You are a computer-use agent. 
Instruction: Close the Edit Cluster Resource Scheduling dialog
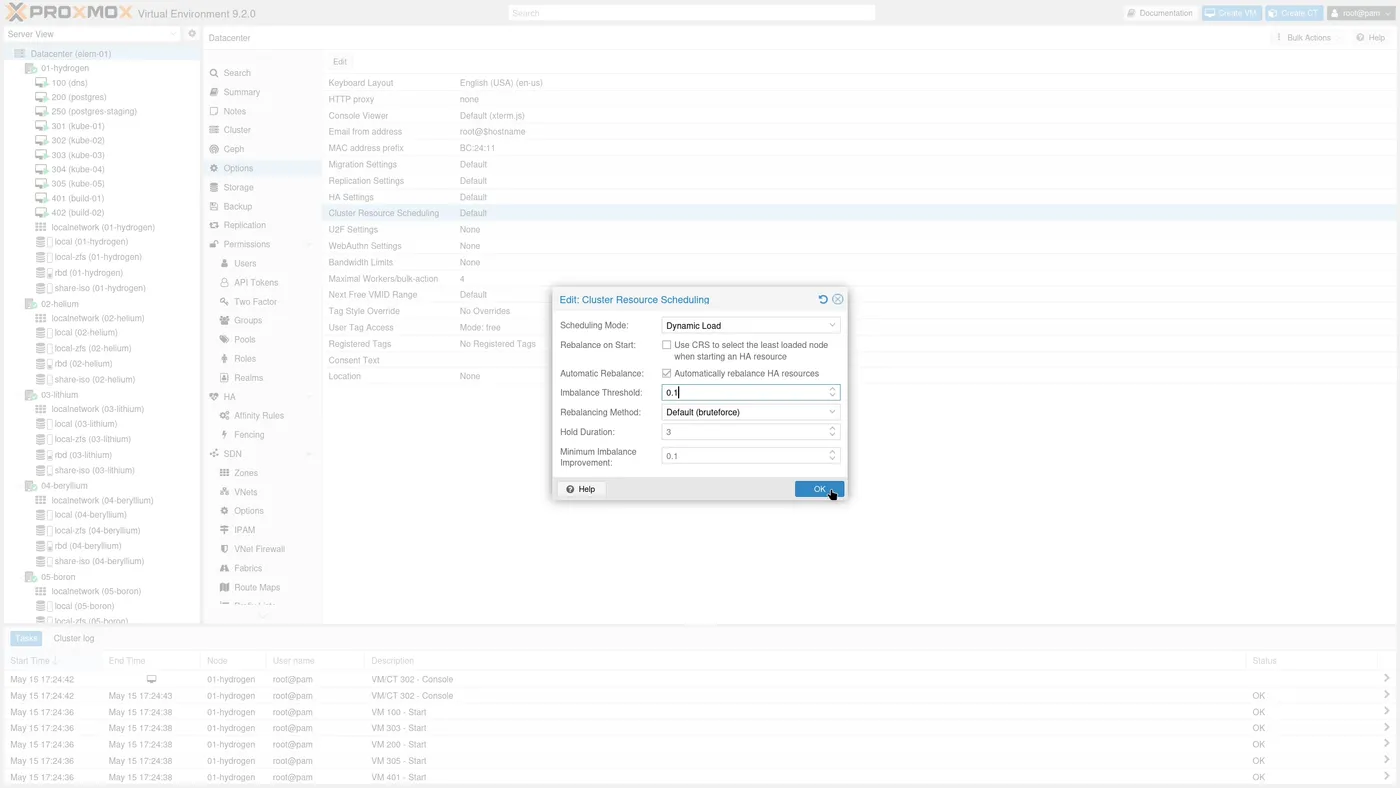838,299
